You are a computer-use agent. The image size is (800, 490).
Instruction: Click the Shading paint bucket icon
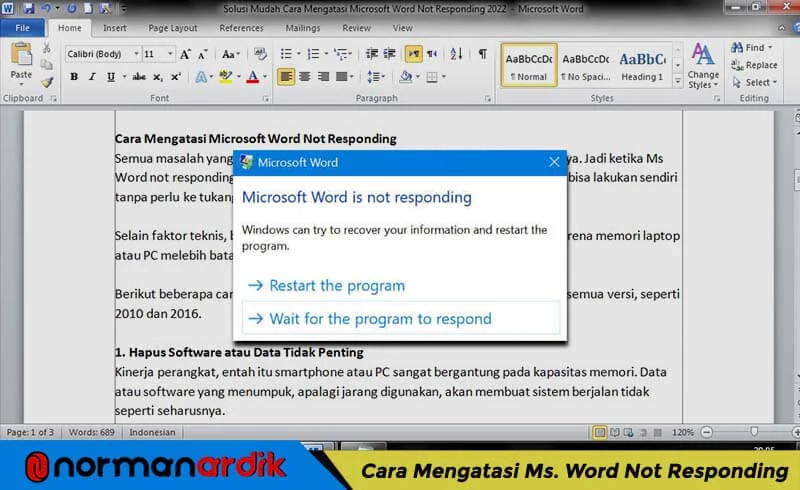pyautogui.click(x=406, y=77)
